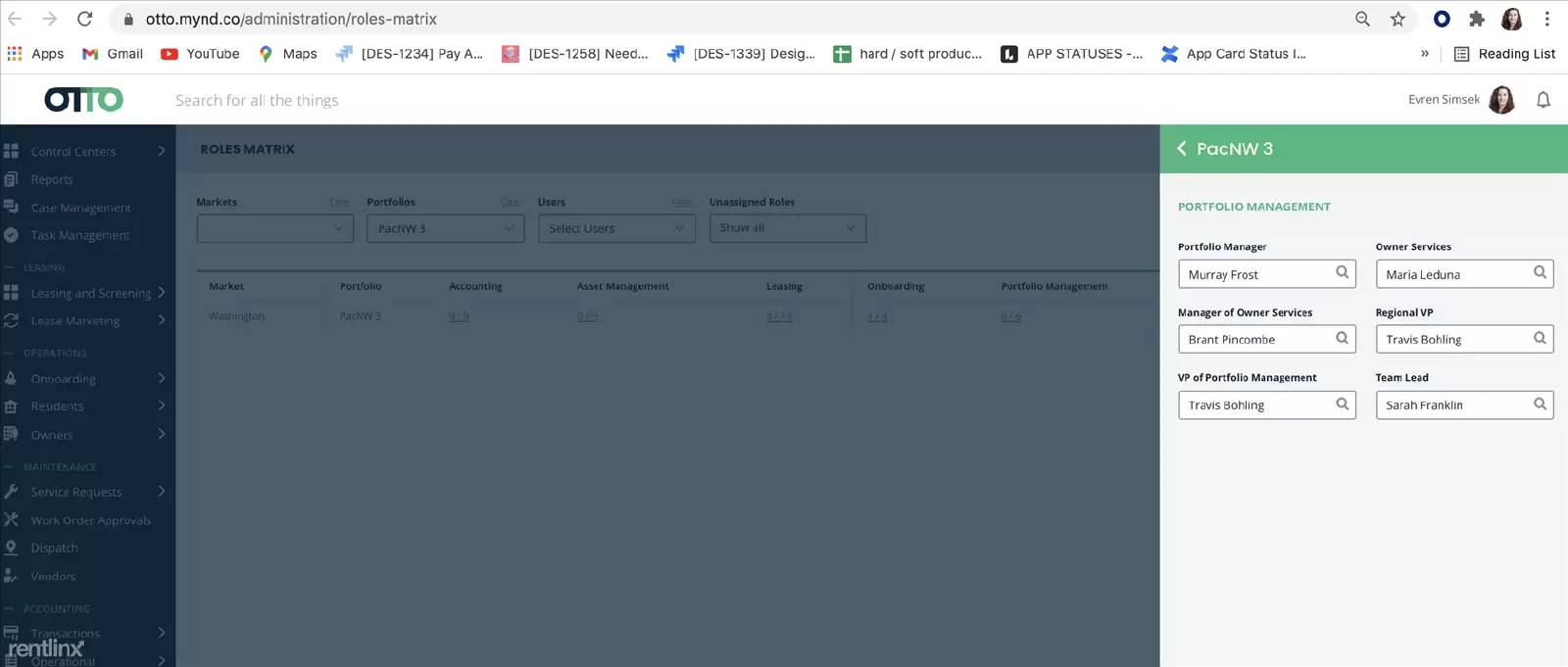Reload the page in the browser
The width and height of the screenshot is (1568, 667).
(85, 19)
